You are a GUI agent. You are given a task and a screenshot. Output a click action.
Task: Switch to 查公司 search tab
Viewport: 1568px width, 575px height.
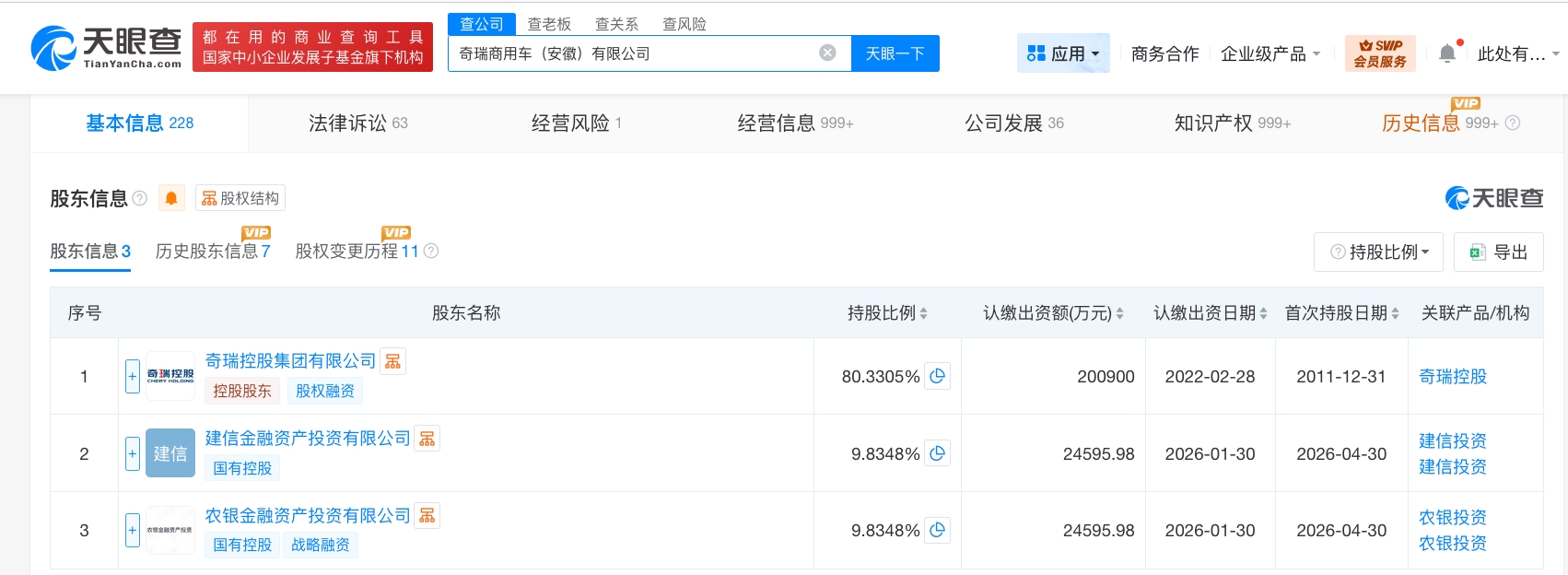pyautogui.click(x=482, y=24)
